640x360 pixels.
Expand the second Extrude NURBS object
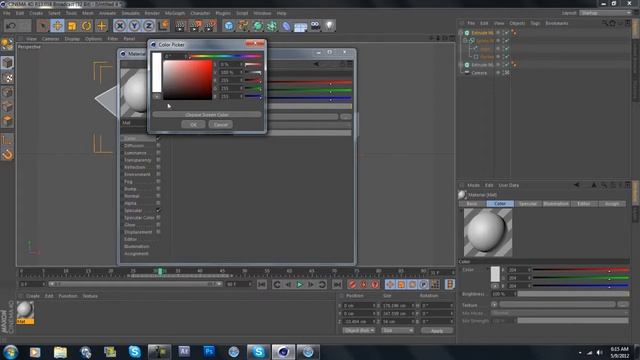click(461, 64)
